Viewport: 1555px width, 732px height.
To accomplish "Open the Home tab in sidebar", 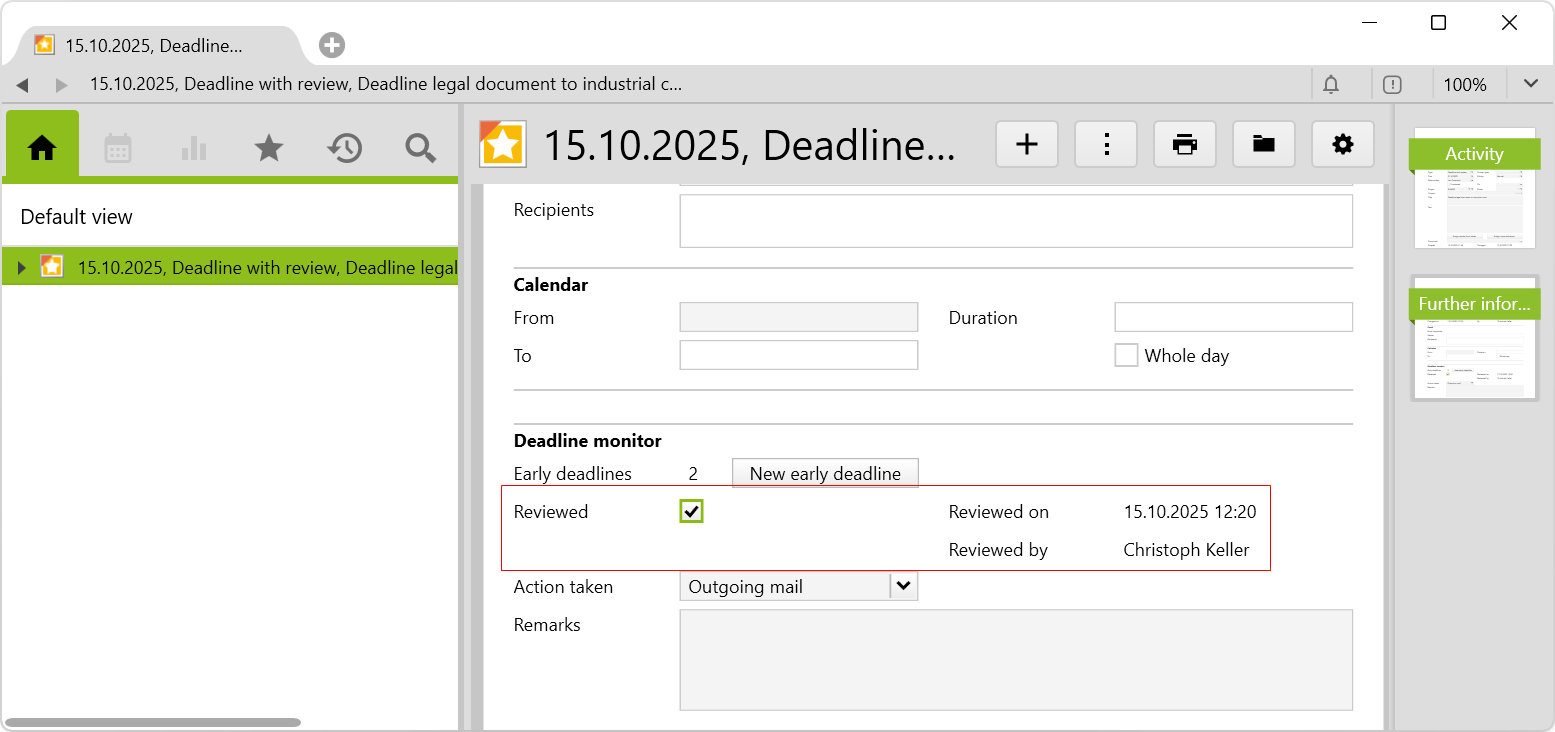I will click(42, 148).
